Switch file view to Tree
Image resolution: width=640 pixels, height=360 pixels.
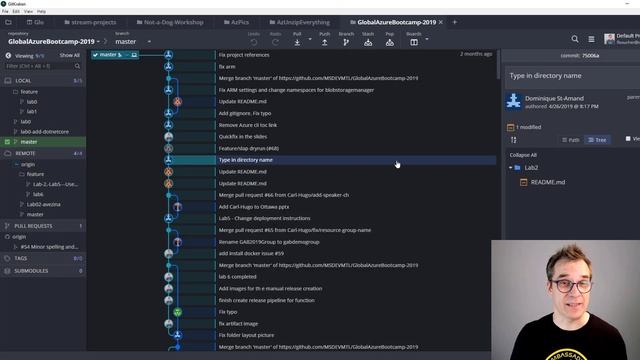click(x=597, y=140)
